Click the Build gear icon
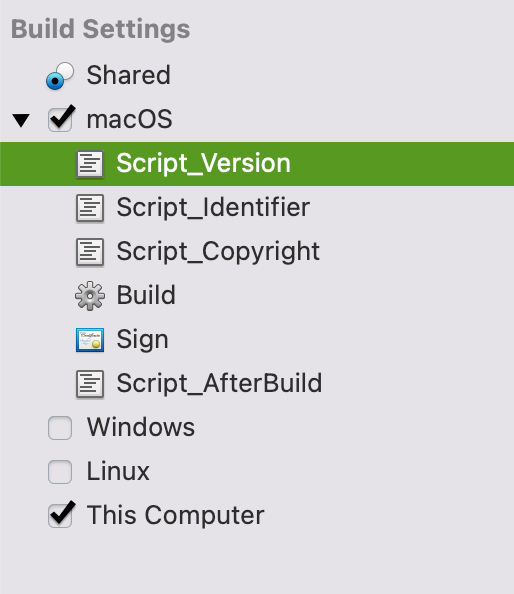 (x=90, y=296)
